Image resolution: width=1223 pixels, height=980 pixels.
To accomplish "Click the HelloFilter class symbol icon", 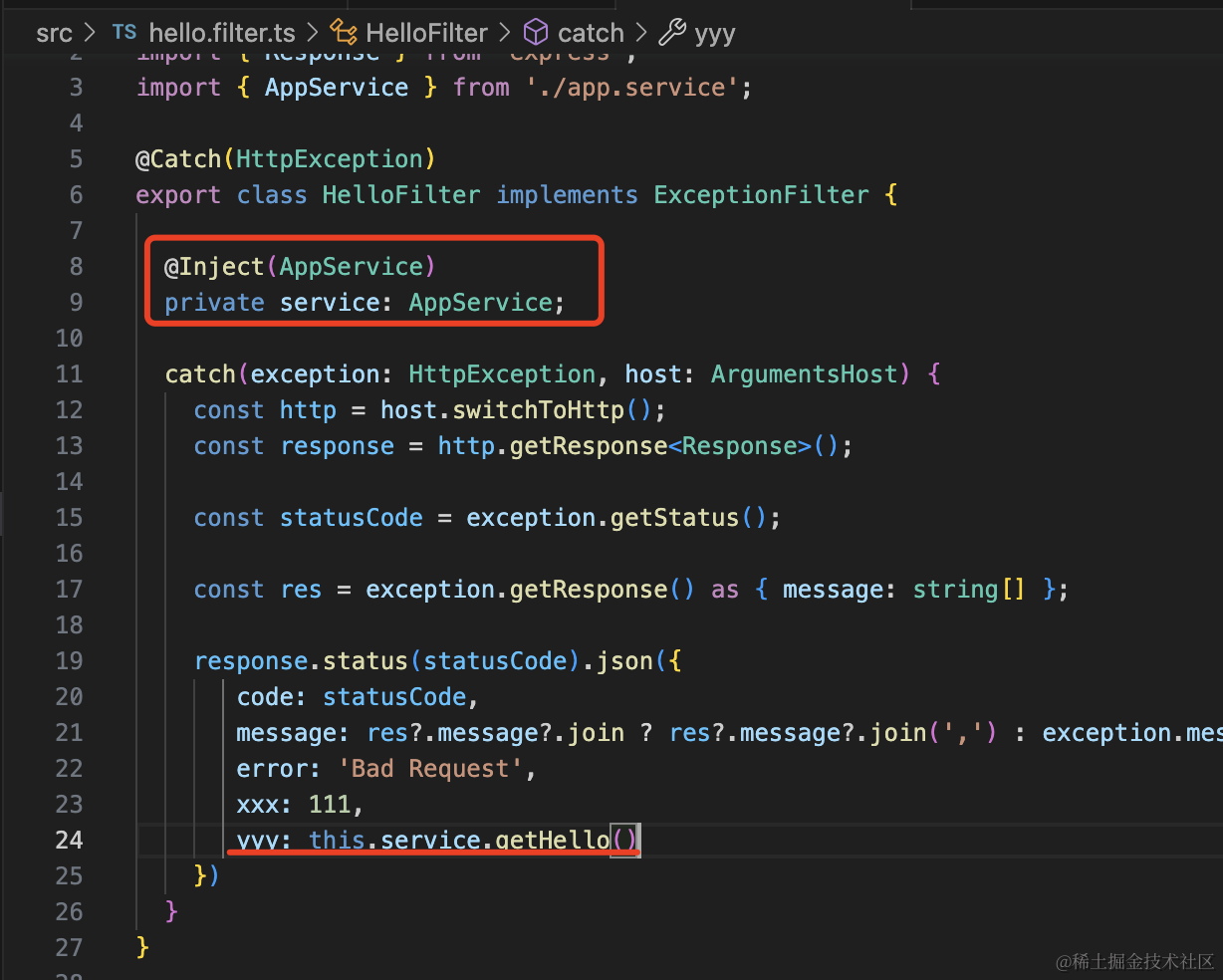I will tap(344, 33).
